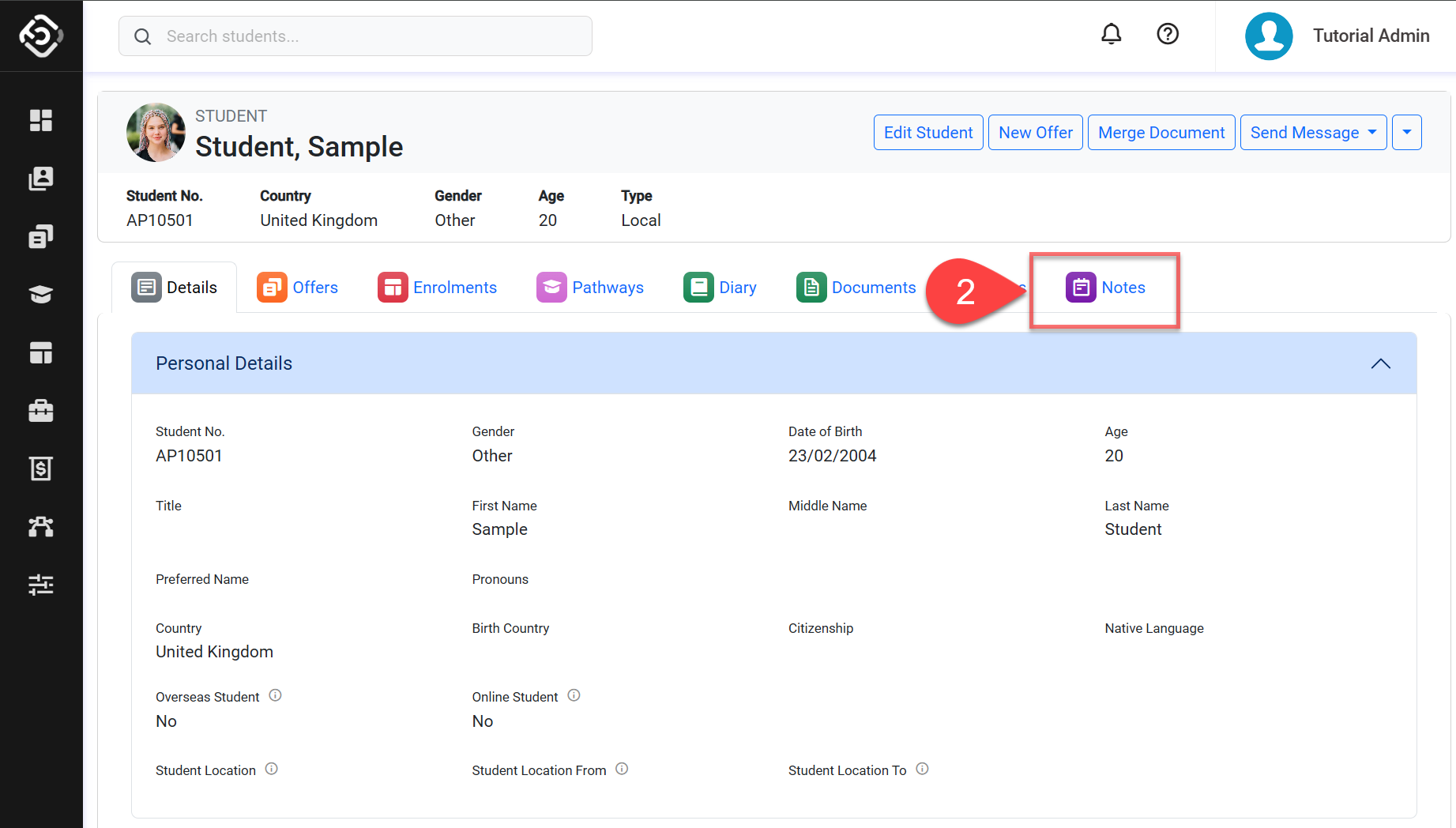Switch to the Enrolments tab
Screen dimensions: 1456x828
pyautogui.click(x=438, y=288)
